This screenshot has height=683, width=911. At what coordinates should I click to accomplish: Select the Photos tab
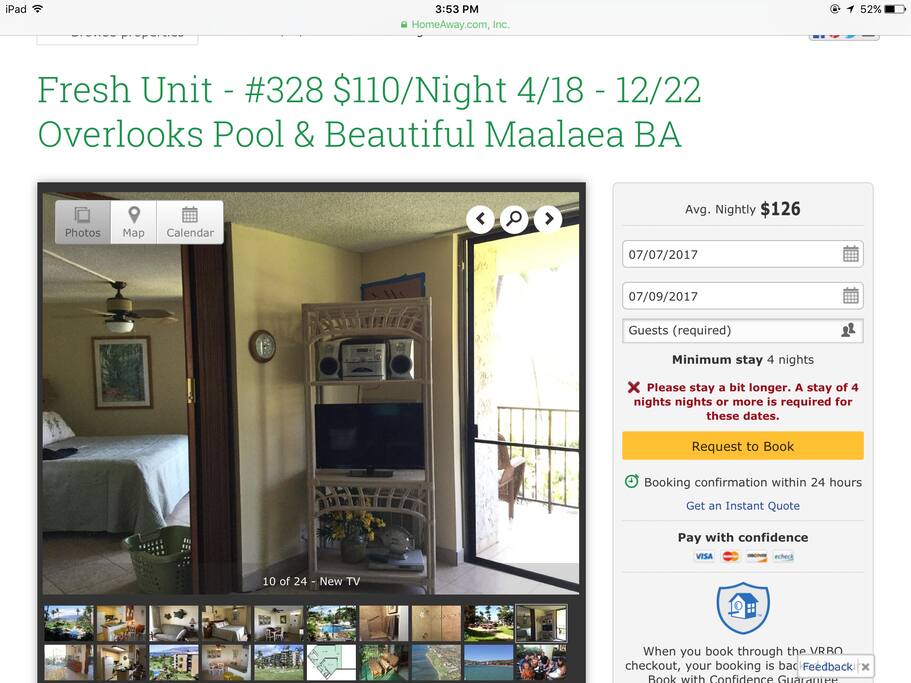coord(83,222)
